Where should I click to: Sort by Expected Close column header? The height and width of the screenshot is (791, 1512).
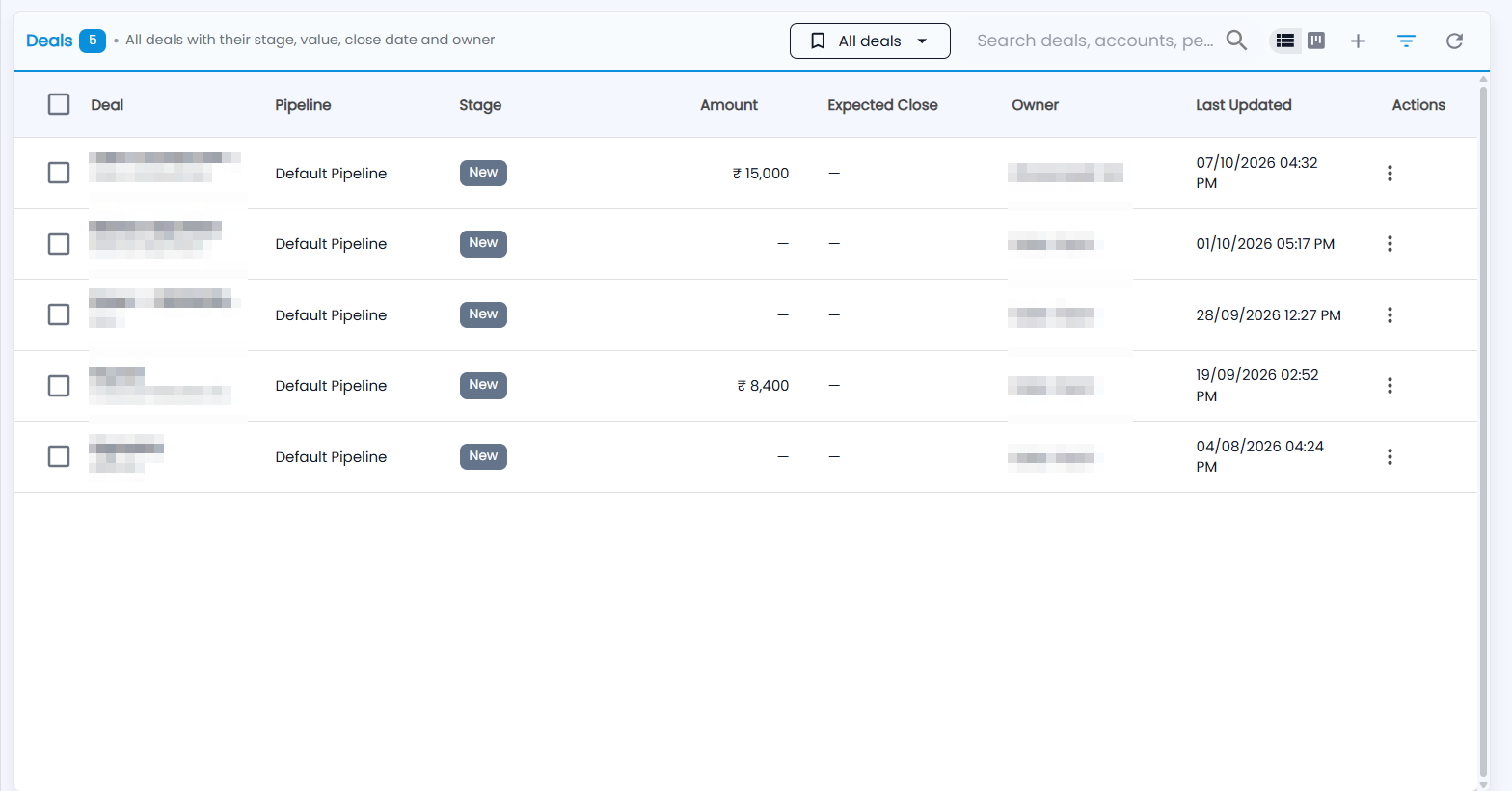(x=882, y=105)
